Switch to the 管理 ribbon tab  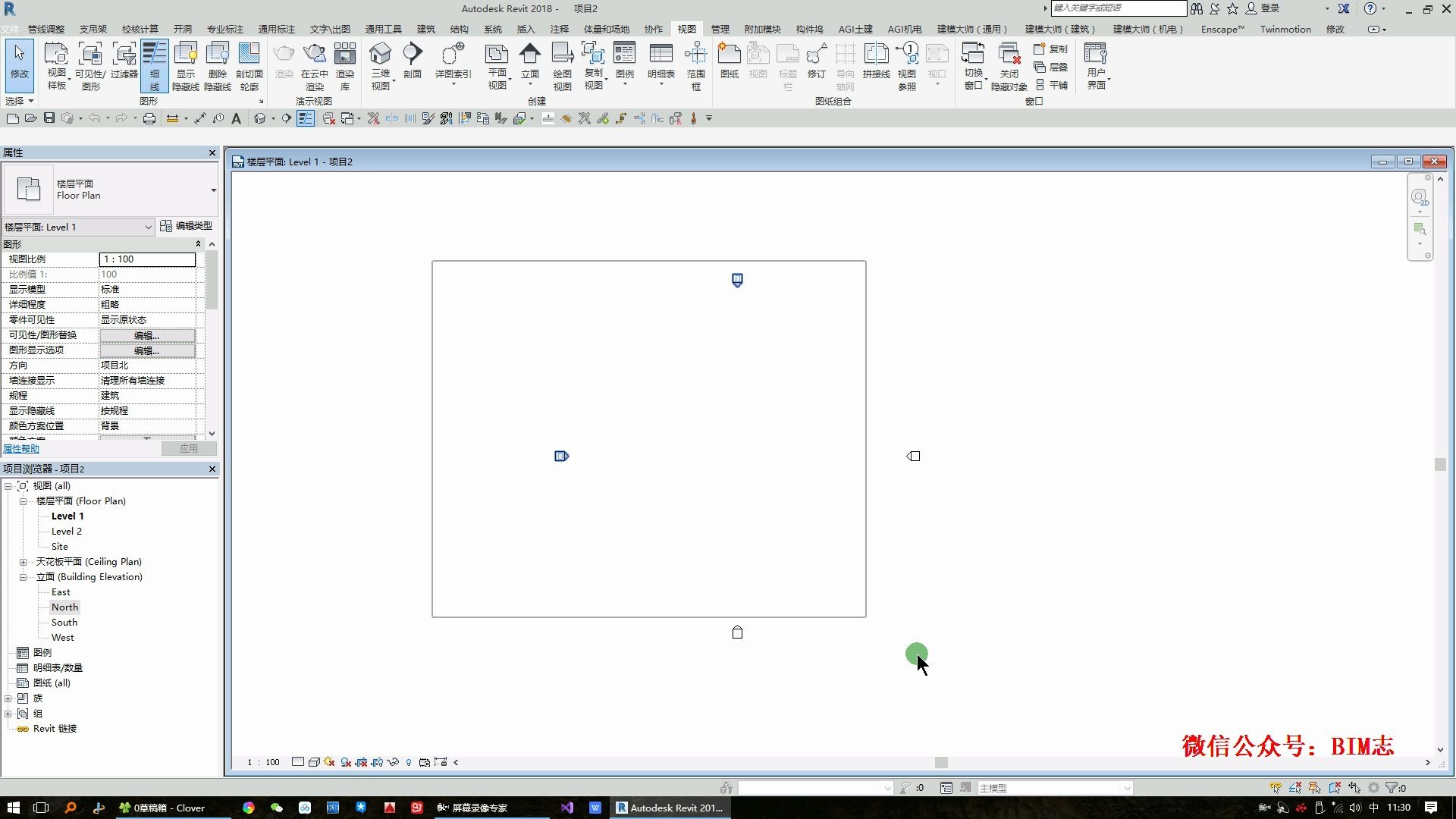point(720,29)
